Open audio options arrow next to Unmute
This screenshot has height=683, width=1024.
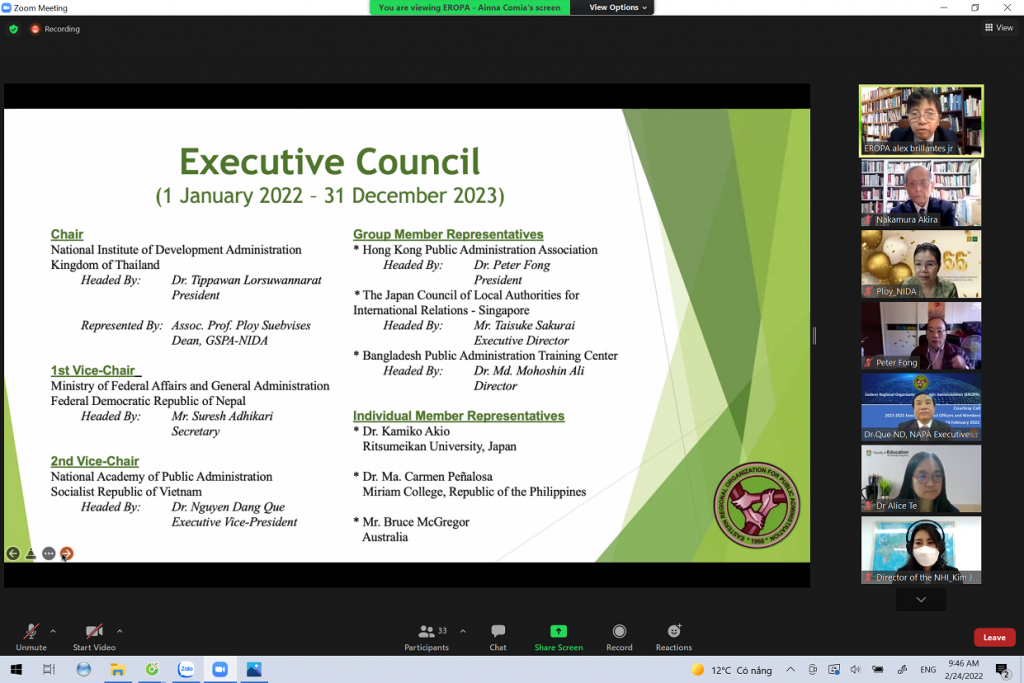pos(53,631)
